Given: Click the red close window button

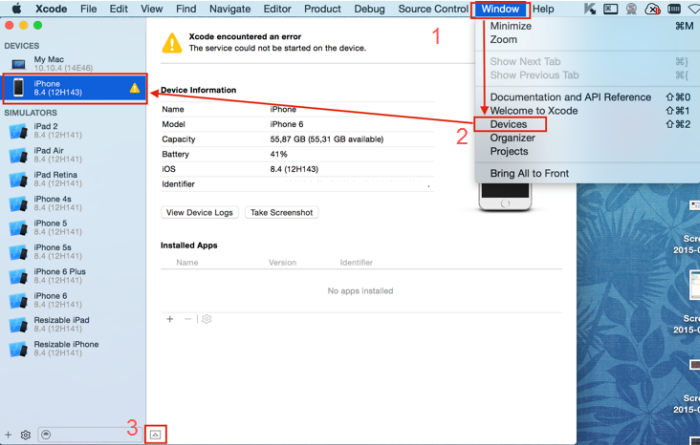Looking at the screenshot, I should (x=9, y=25).
